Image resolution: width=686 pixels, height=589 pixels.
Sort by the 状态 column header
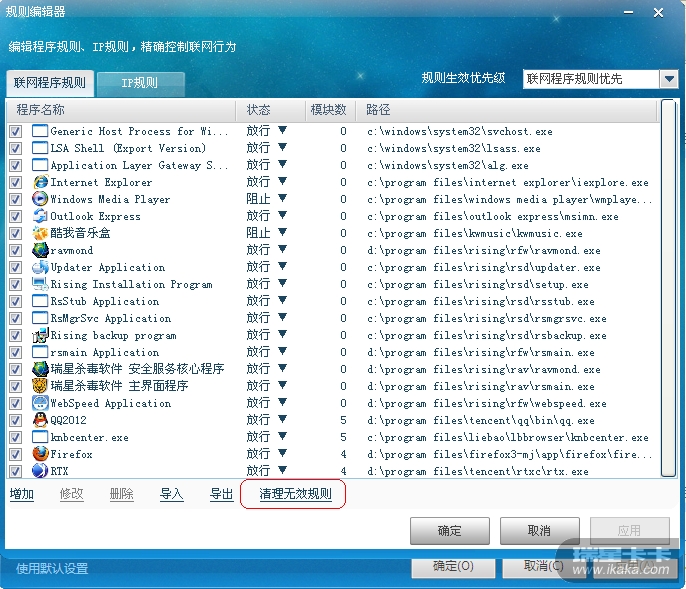(x=270, y=110)
